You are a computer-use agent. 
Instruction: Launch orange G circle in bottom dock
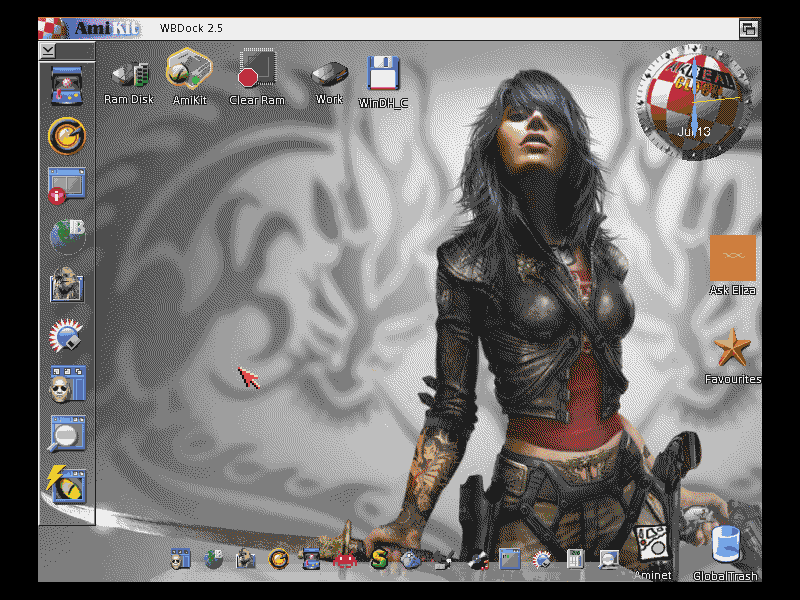[x=279, y=559]
